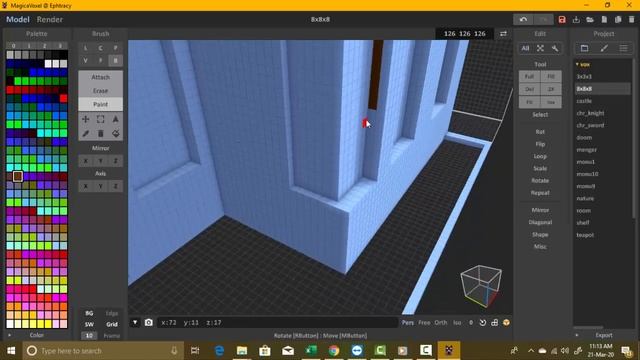
Task: Toggle Grid display option
Action: coord(112,324)
